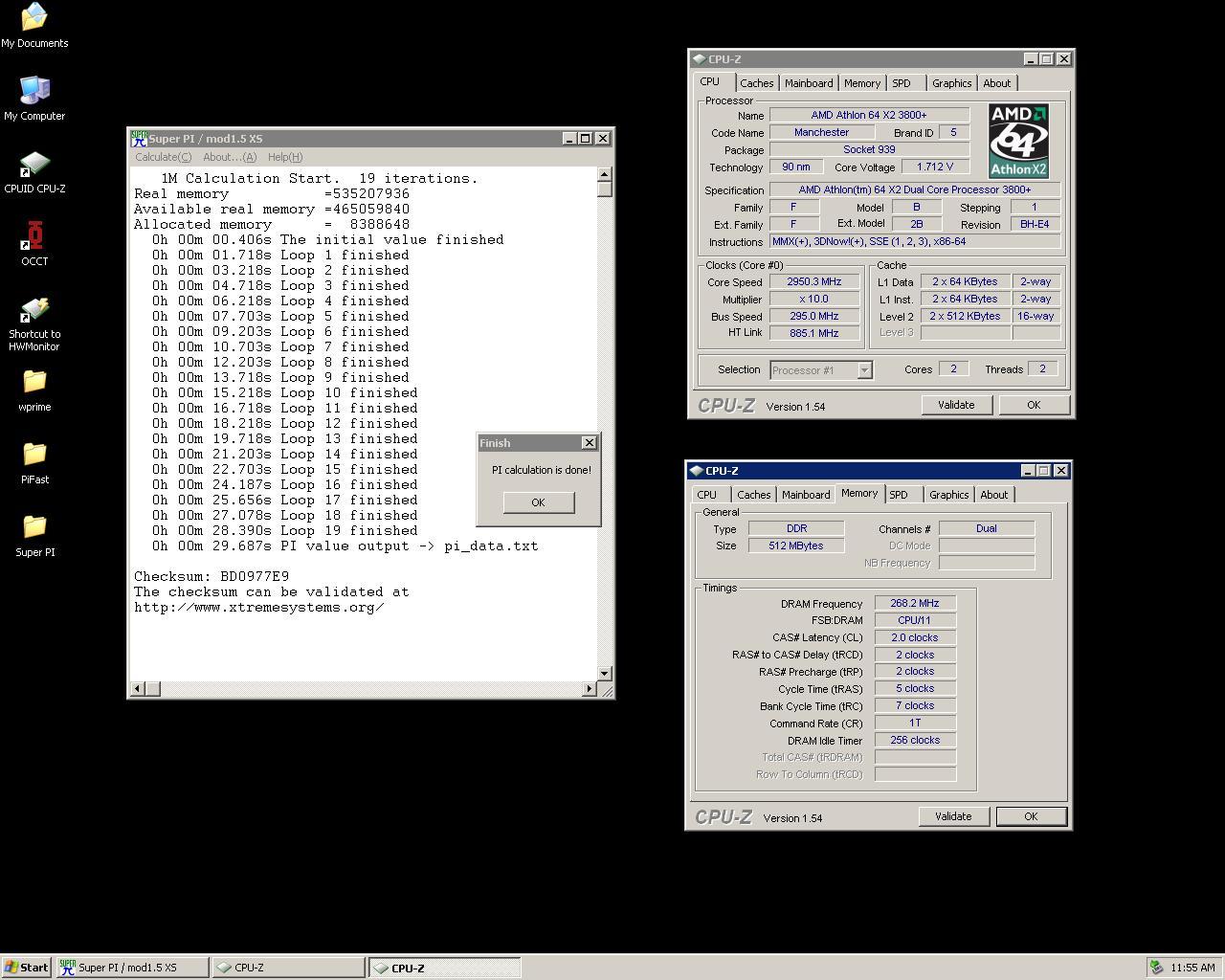Screen dimensions: 1225x980
Task: Switch to first CPU-Z taskbar button
Action: 288,968
